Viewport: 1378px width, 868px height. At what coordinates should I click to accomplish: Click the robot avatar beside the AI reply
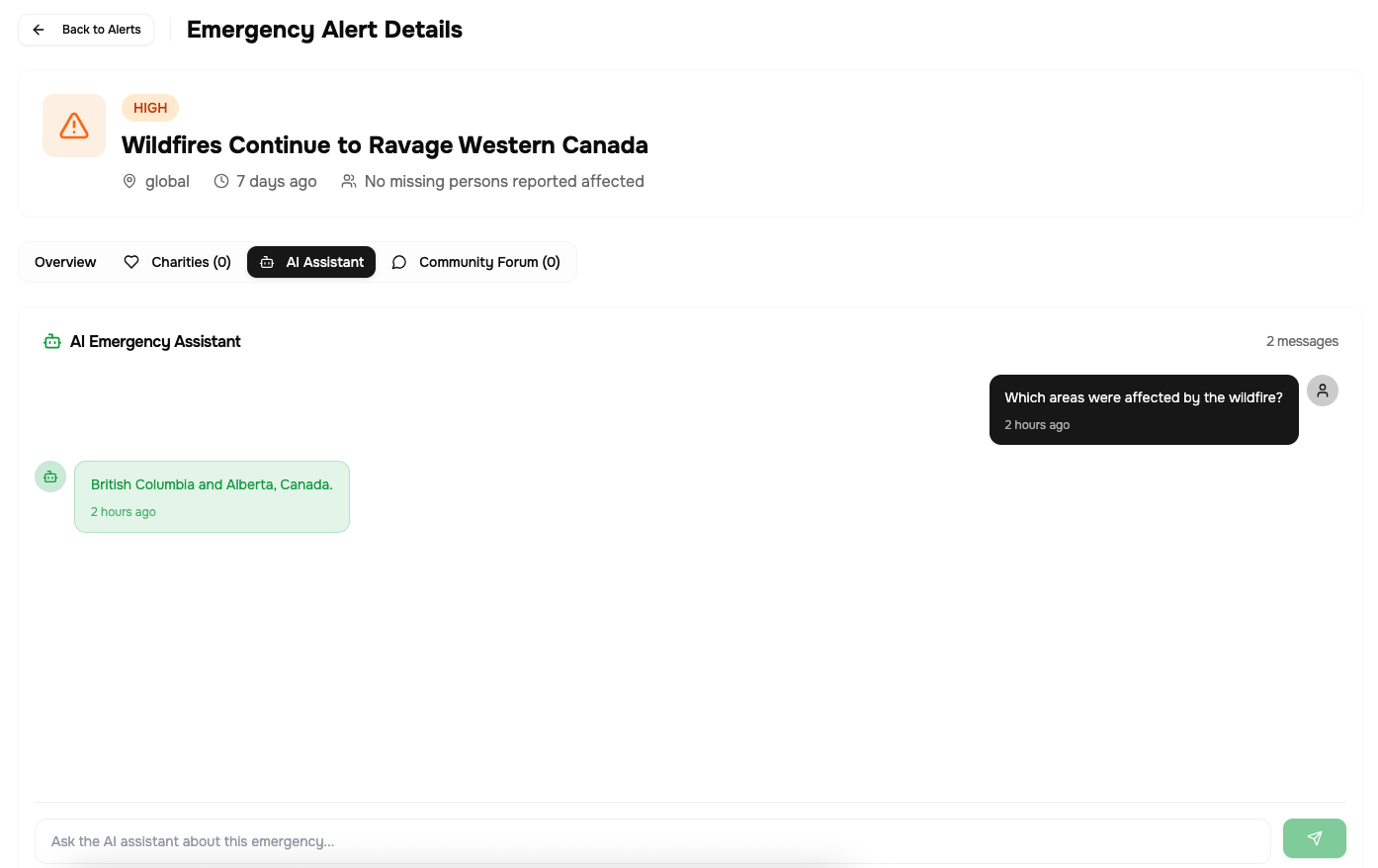[x=50, y=477]
